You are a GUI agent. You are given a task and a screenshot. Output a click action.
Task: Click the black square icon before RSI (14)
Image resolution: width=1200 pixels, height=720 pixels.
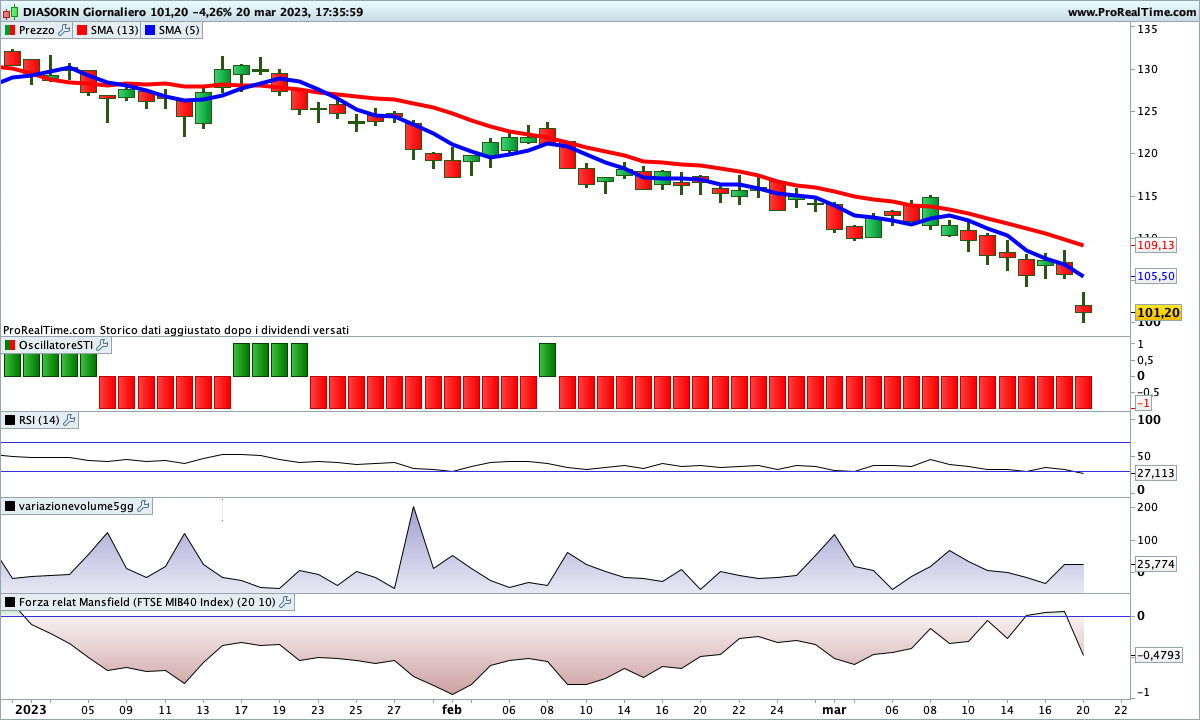pyautogui.click(x=10, y=420)
